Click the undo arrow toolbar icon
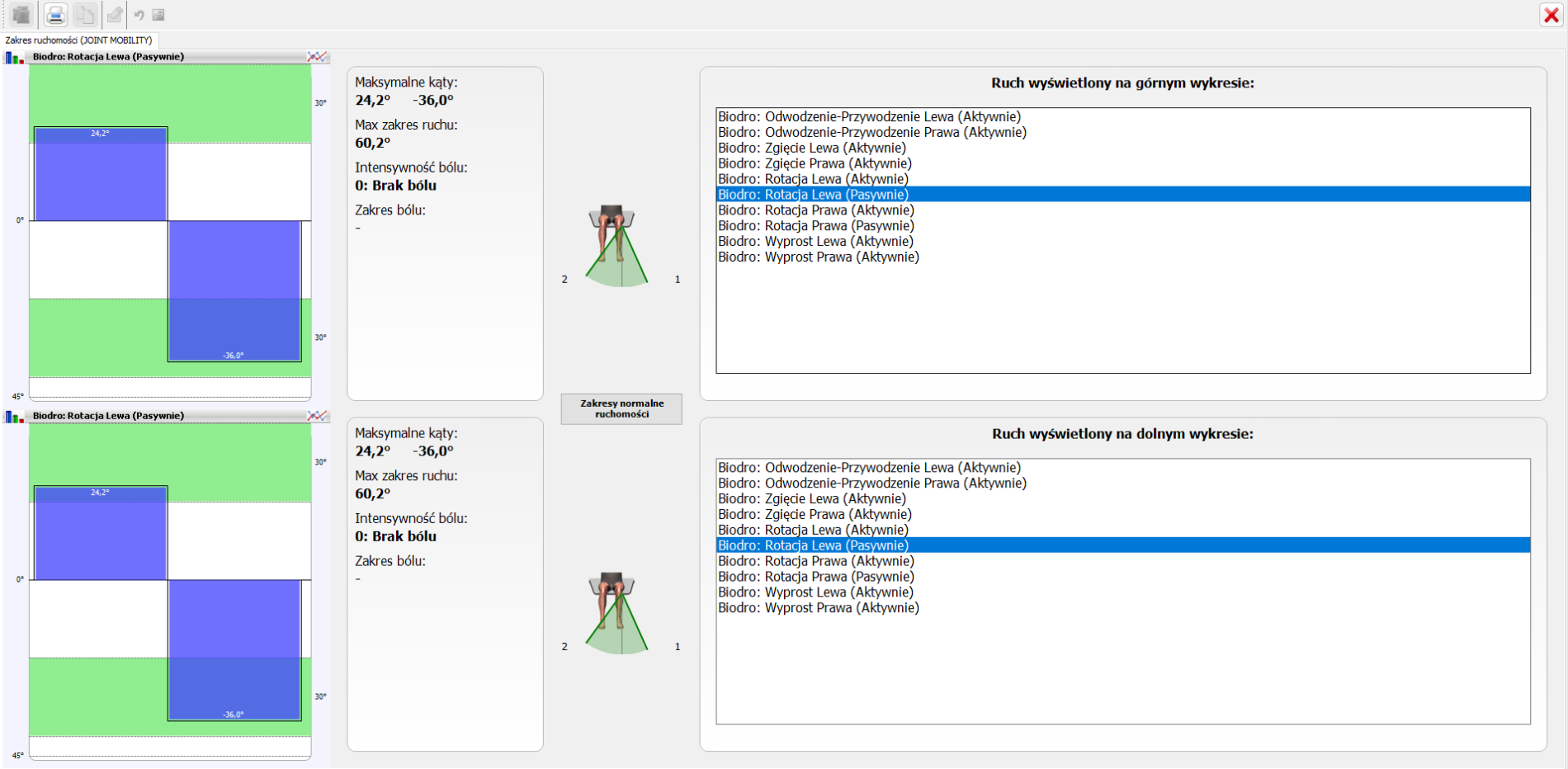This screenshot has width=1568, height=769. (139, 15)
